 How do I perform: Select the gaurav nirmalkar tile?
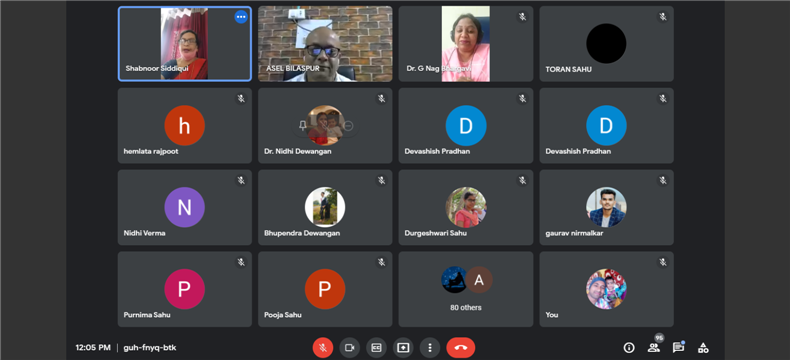pyautogui.click(x=606, y=207)
